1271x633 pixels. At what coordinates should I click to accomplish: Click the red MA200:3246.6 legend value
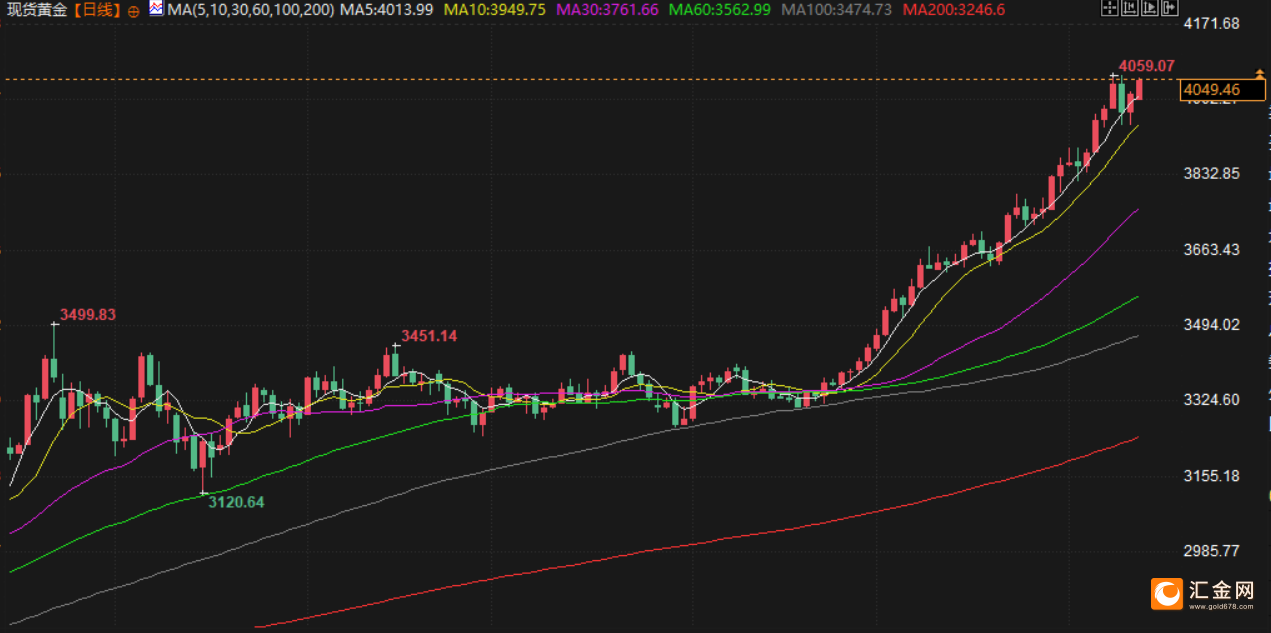(x=953, y=10)
